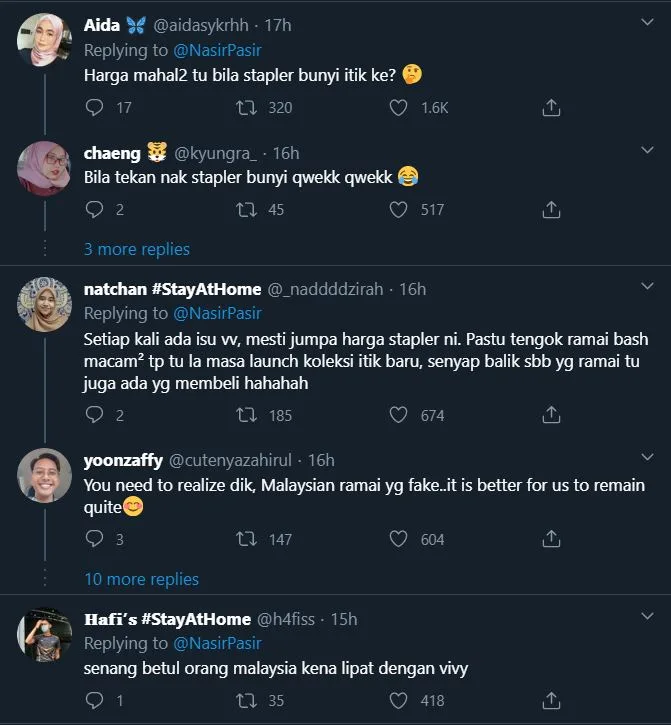
Task: Reply to chaeng's qwekk qwekk tweet
Action: [95, 209]
